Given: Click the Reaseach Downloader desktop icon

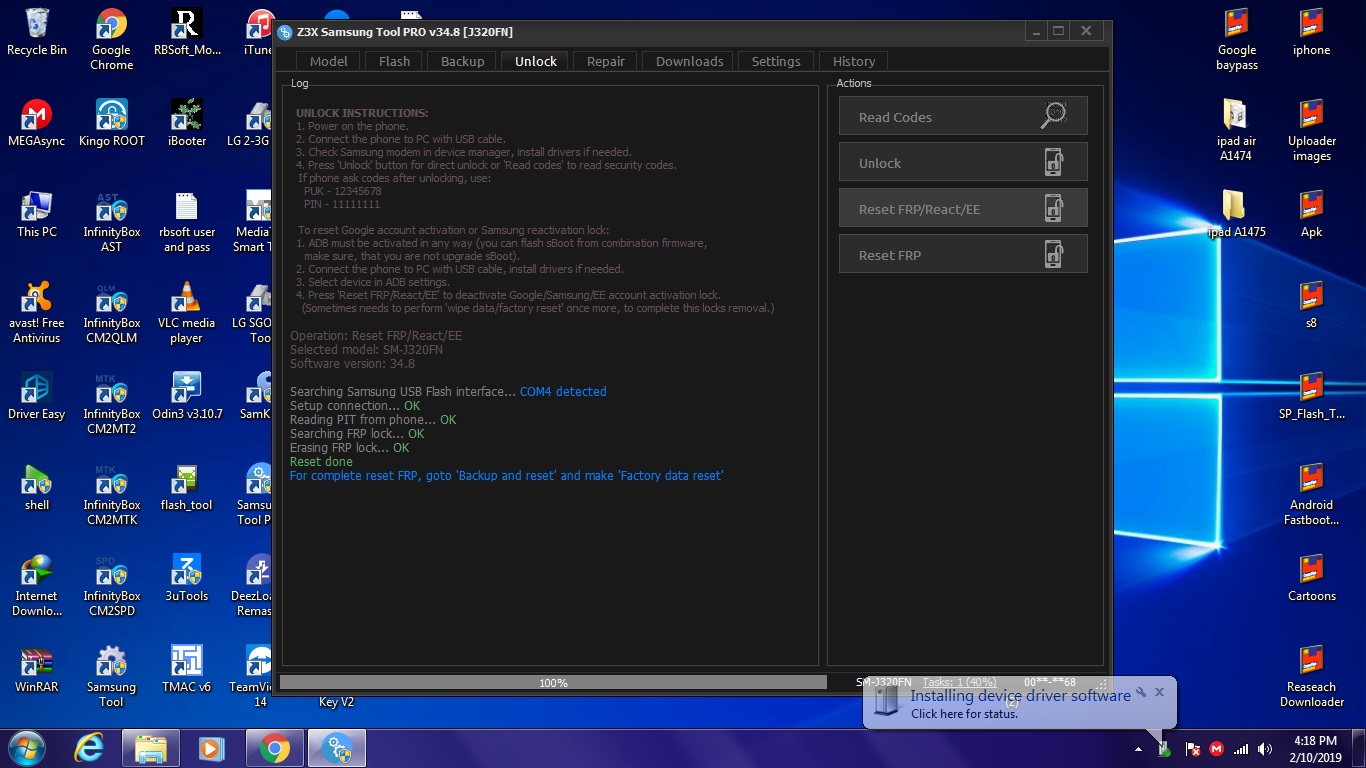Looking at the screenshot, I should click(x=1311, y=676).
